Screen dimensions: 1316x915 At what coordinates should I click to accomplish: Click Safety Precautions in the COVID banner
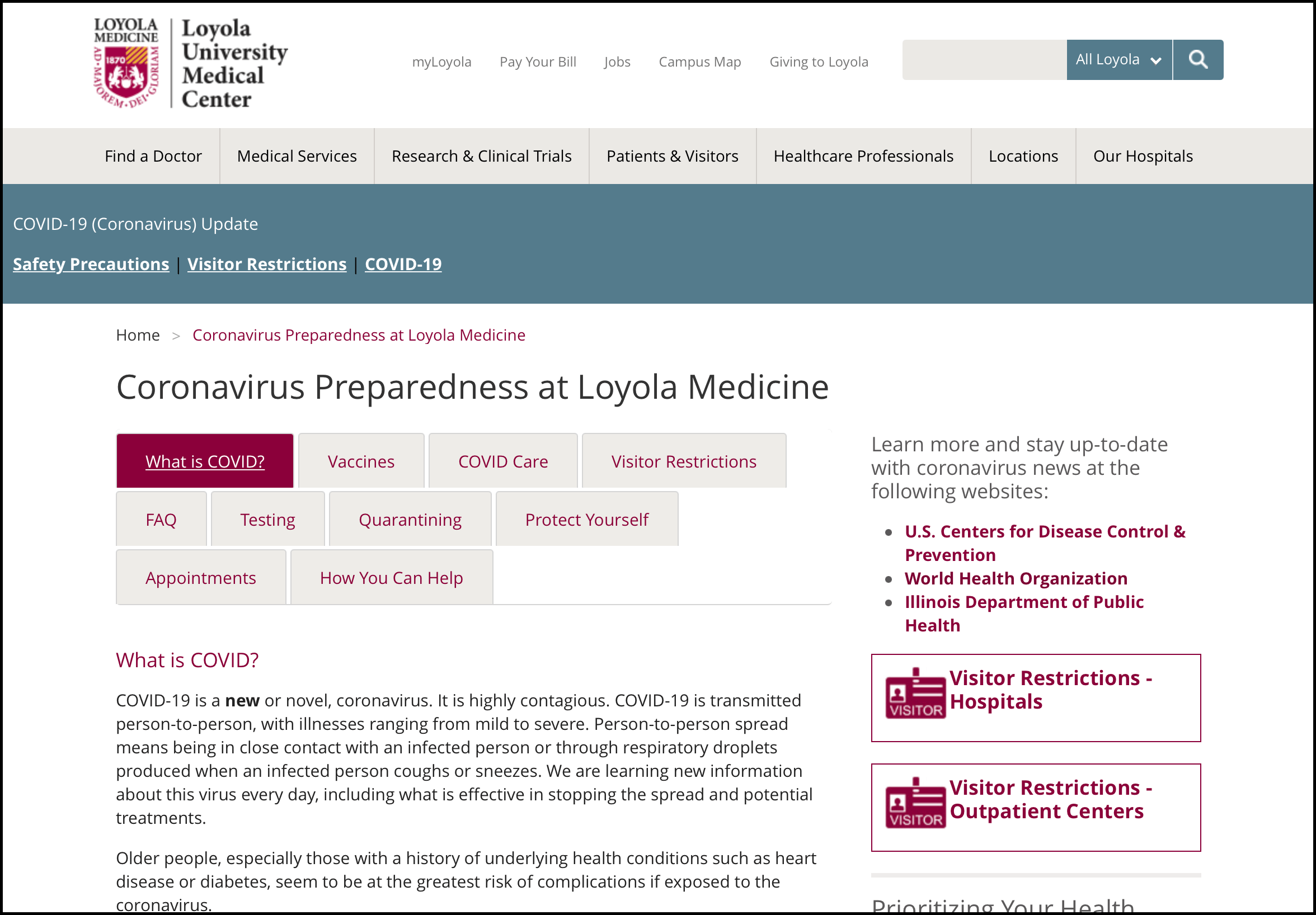tap(91, 264)
